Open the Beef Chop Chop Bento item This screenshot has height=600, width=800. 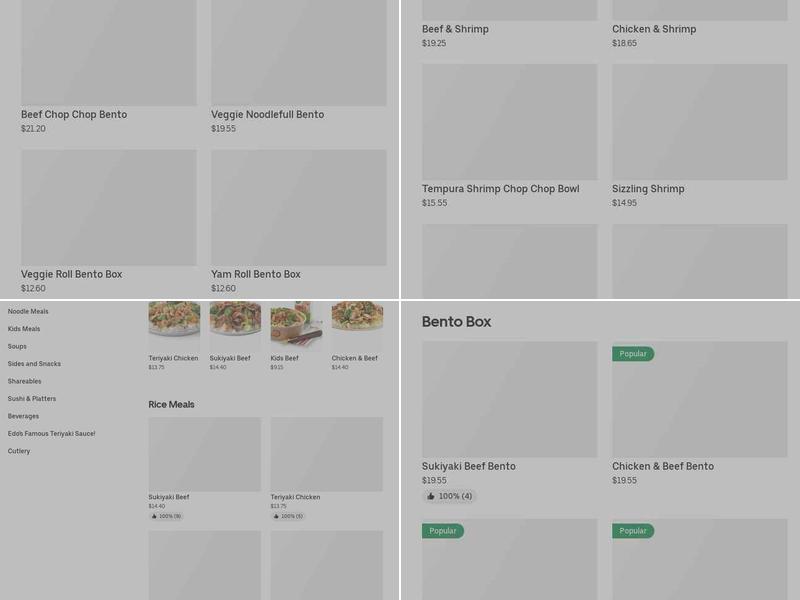click(x=72, y=114)
